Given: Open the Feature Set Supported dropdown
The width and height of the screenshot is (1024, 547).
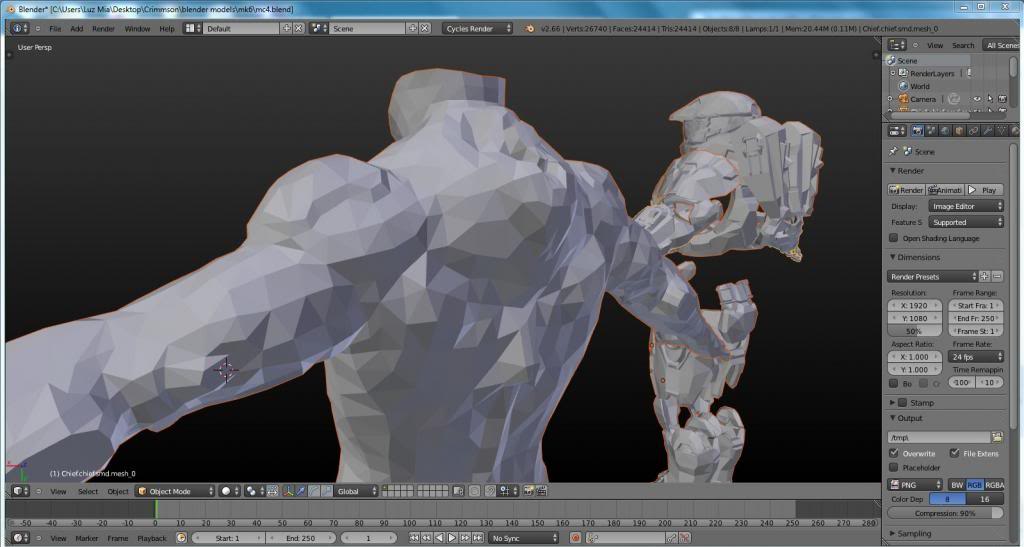Looking at the screenshot, I should pyautogui.click(x=966, y=222).
